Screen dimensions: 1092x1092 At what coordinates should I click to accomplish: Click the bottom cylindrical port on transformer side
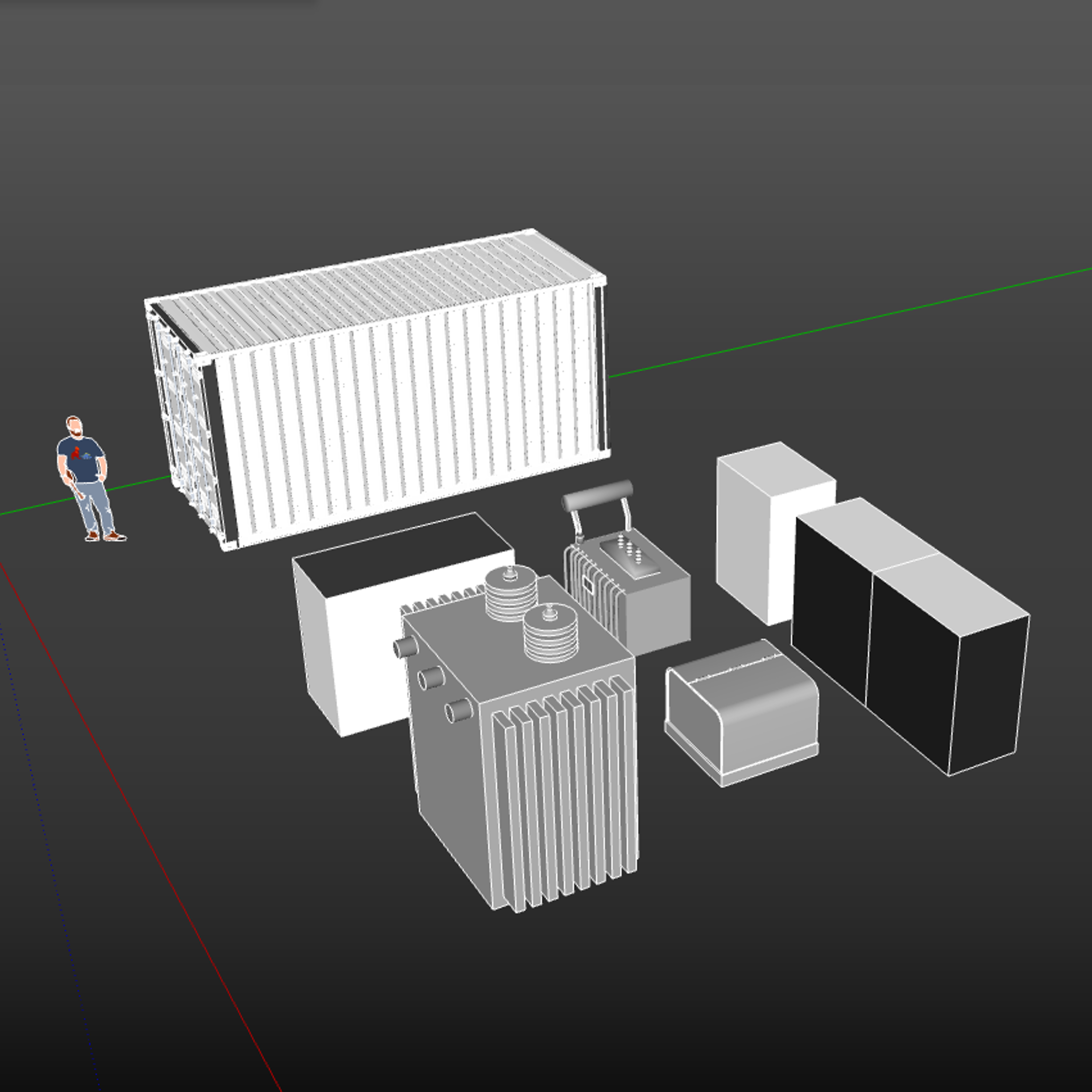pyautogui.click(x=459, y=711)
